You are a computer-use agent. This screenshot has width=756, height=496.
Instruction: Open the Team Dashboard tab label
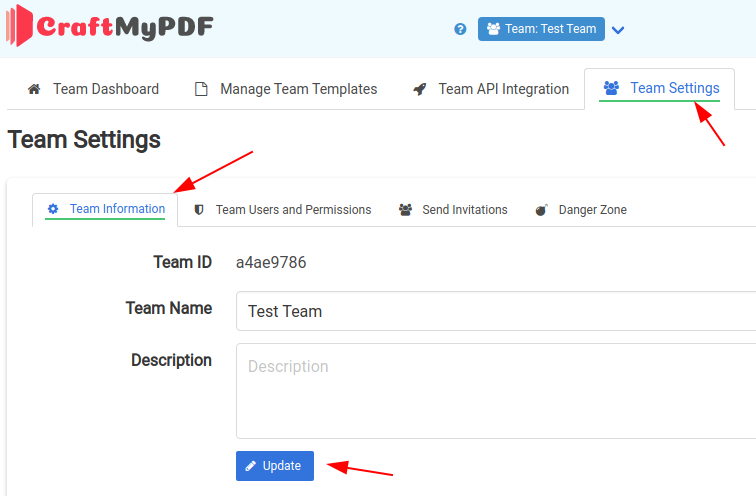click(x=105, y=89)
